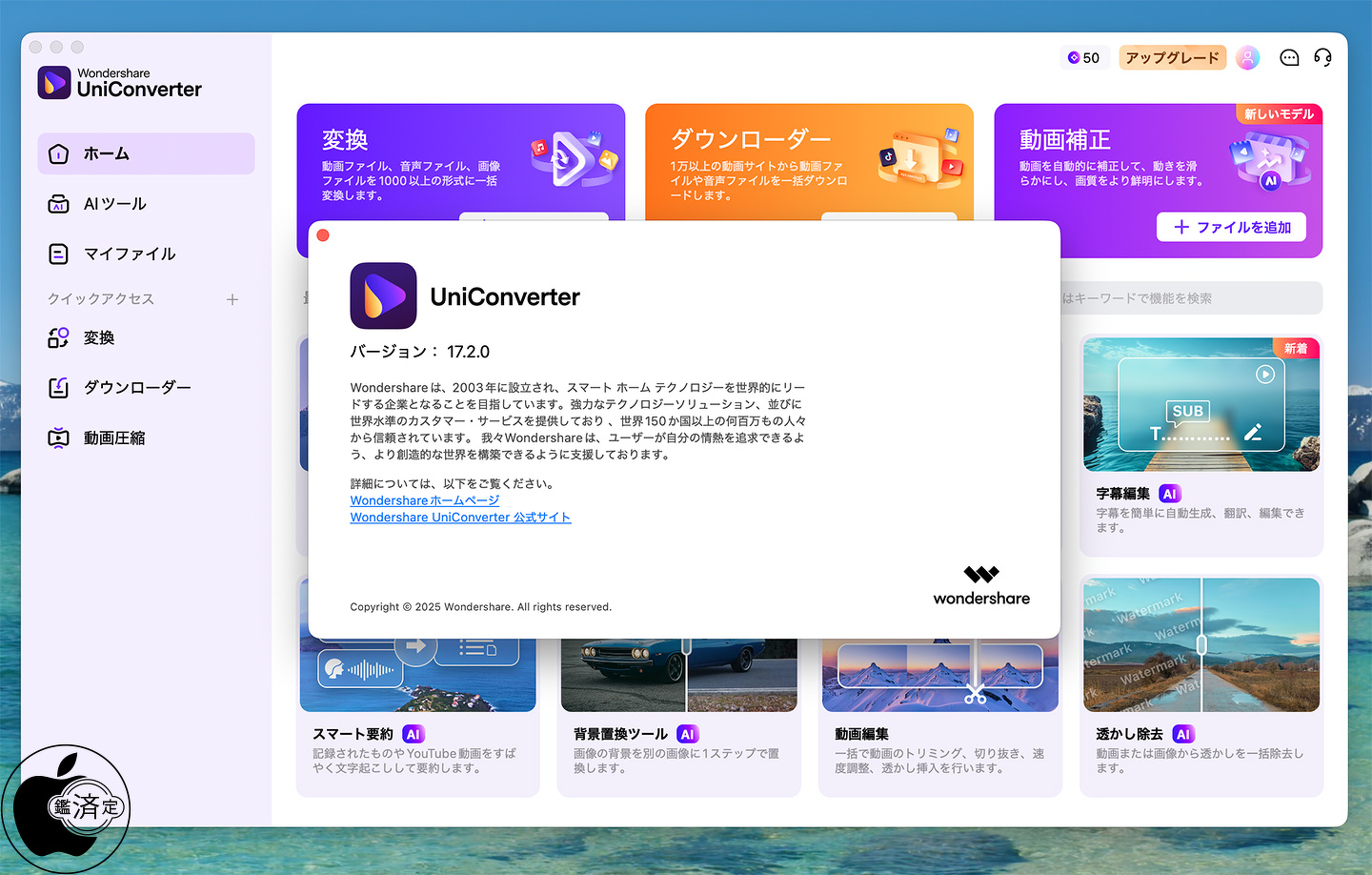Image resolution: width=1372 pixels, height=875 pixels.
Task: Open the 字幕編集 feature thumbnail
Action: point(1200,404)
